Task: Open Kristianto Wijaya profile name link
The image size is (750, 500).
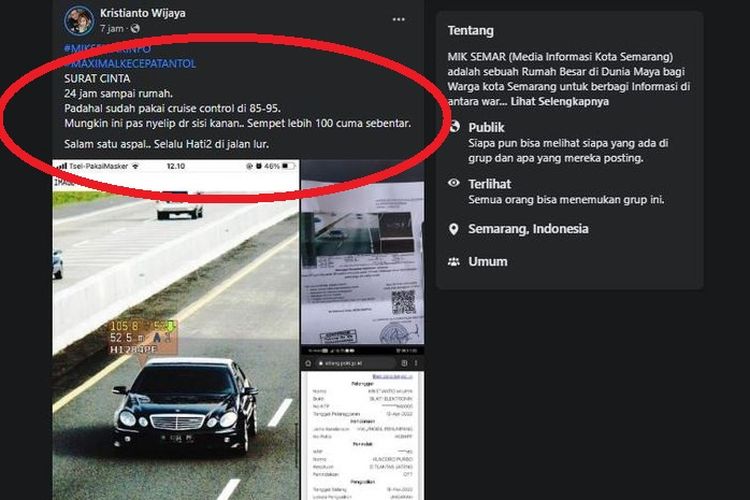Action: tap(143, 13)
